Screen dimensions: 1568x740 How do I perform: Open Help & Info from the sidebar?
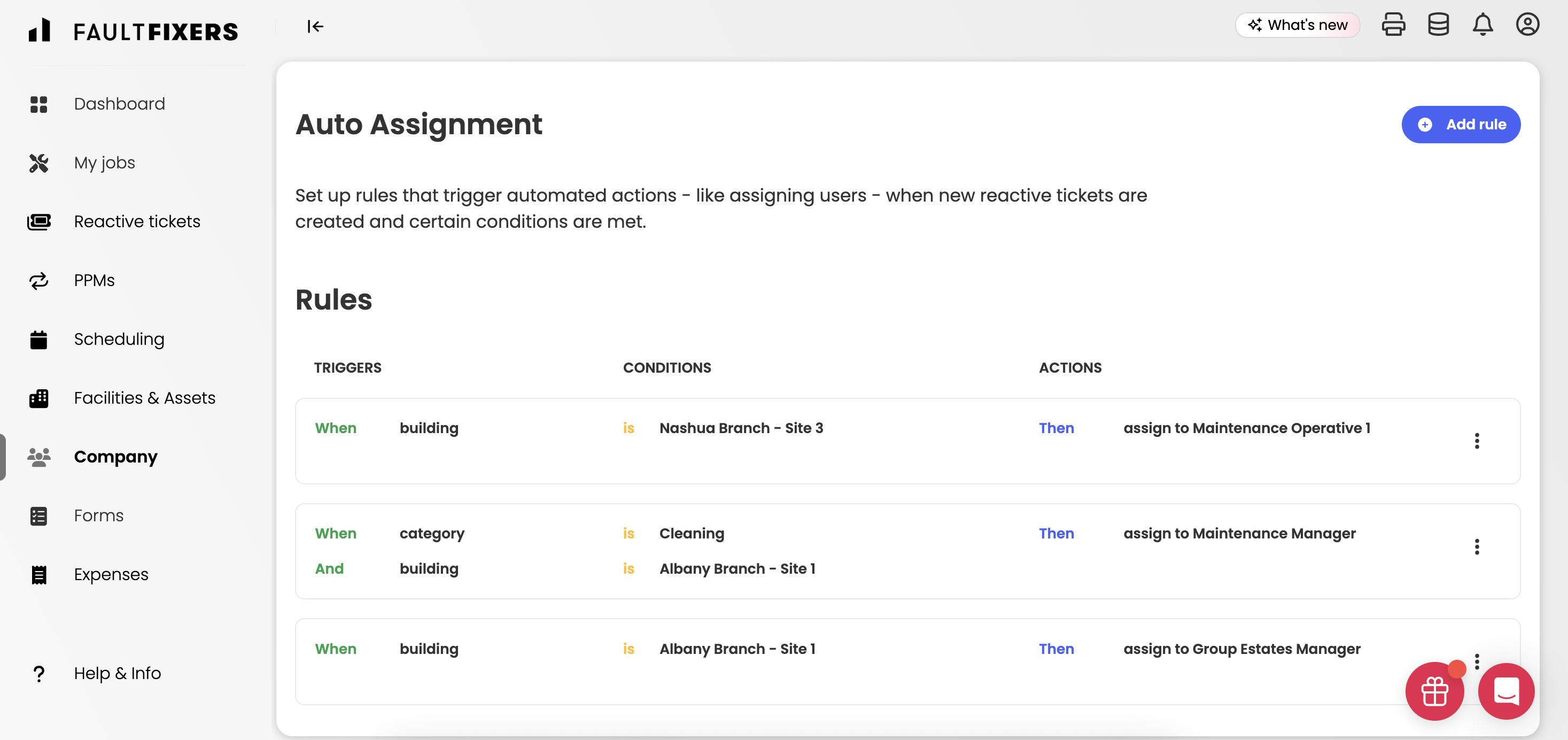coord(117,673)
